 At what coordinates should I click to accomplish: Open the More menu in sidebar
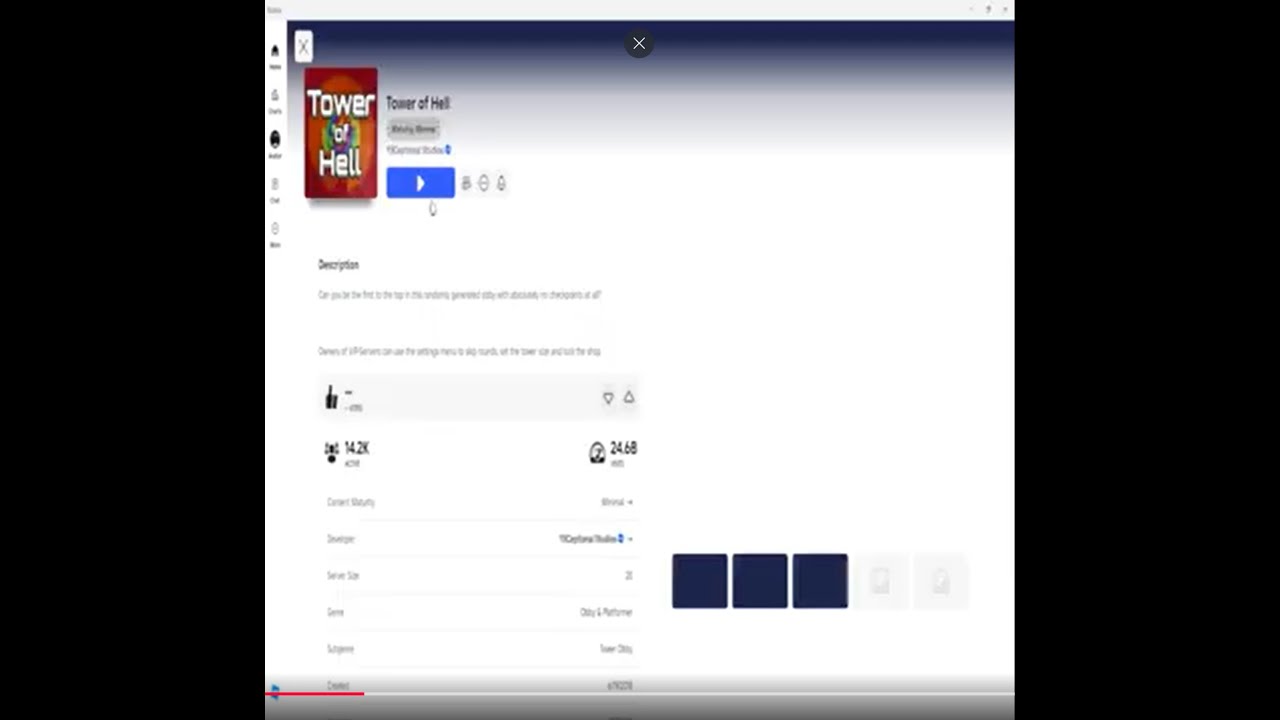click(275, 234)
